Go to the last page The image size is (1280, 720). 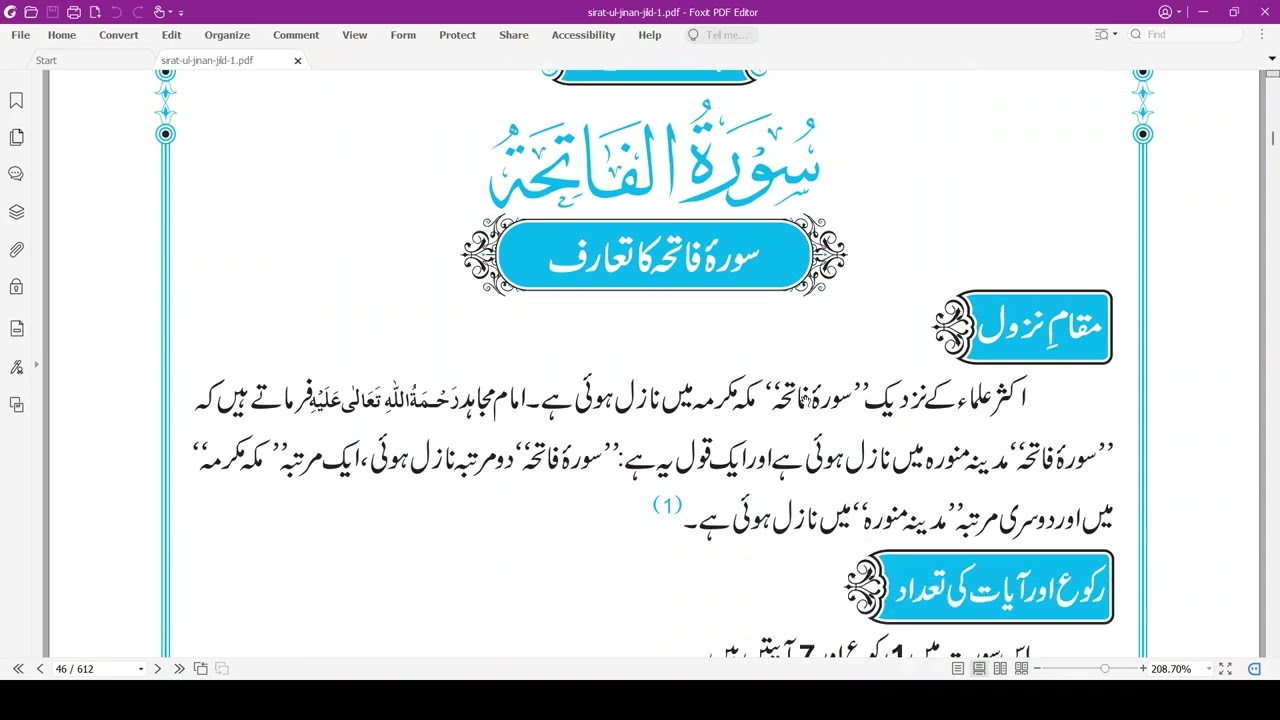coord(179,668)
